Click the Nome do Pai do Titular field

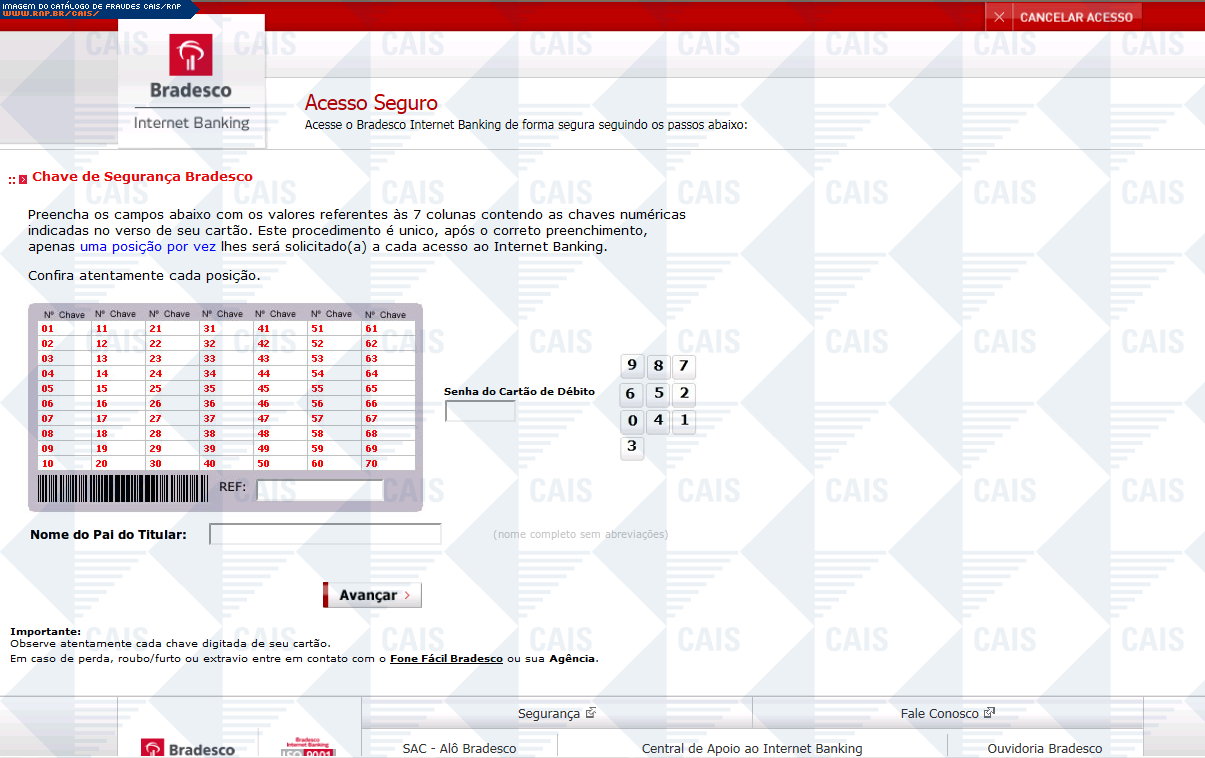[x=325, y=534]
